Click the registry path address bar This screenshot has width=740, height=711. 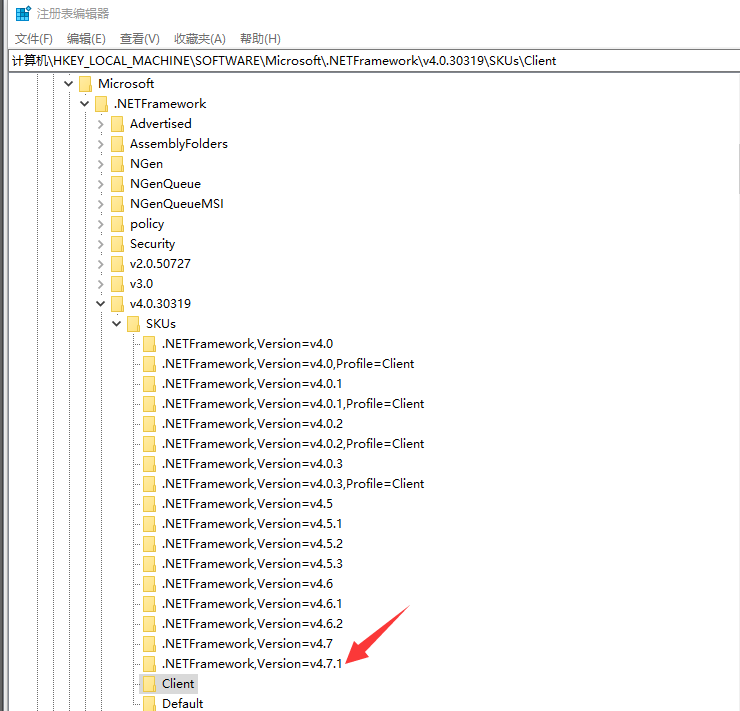click(374, 61)
